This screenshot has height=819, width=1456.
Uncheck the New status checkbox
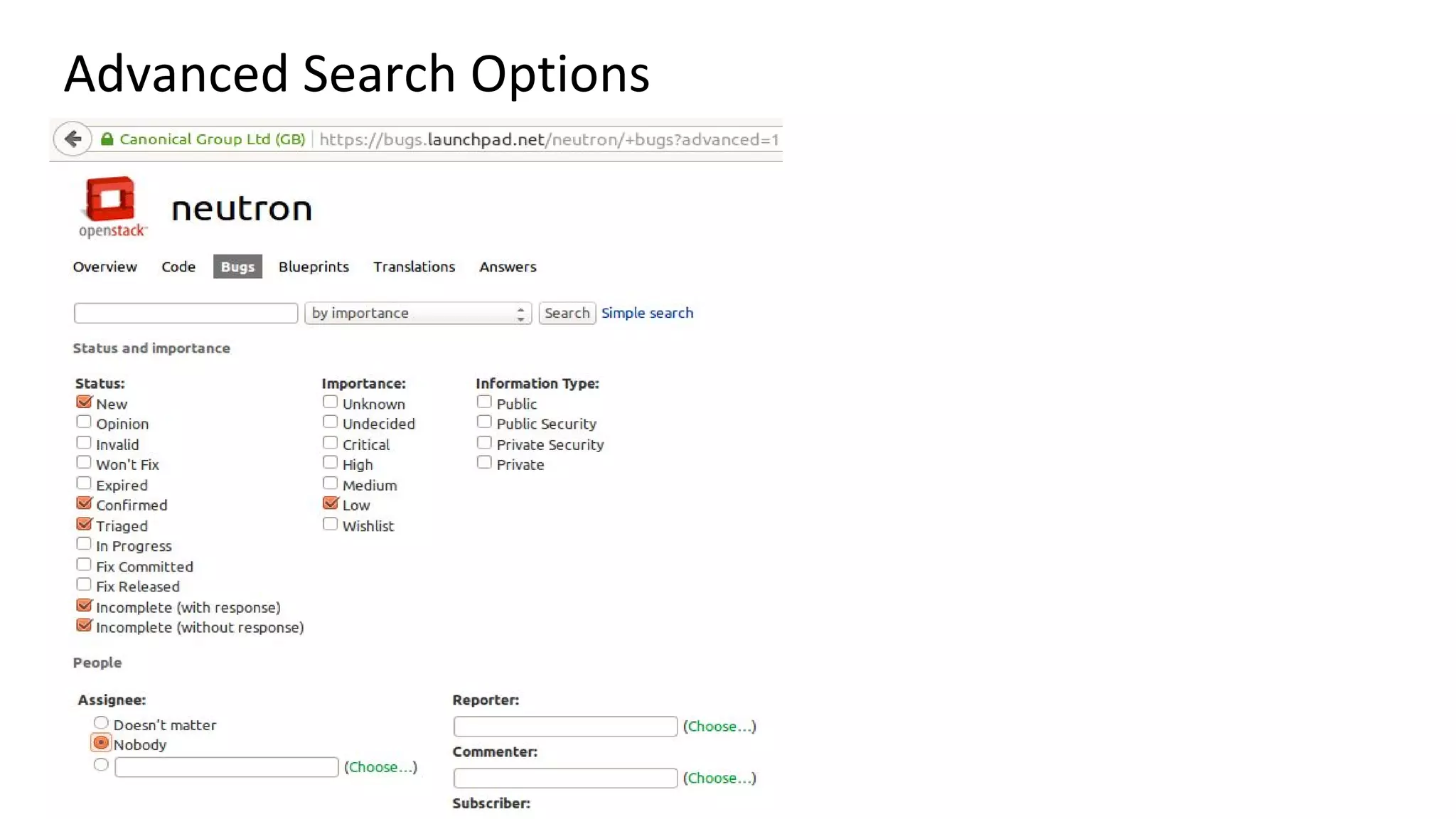click(x=84, y=402)
